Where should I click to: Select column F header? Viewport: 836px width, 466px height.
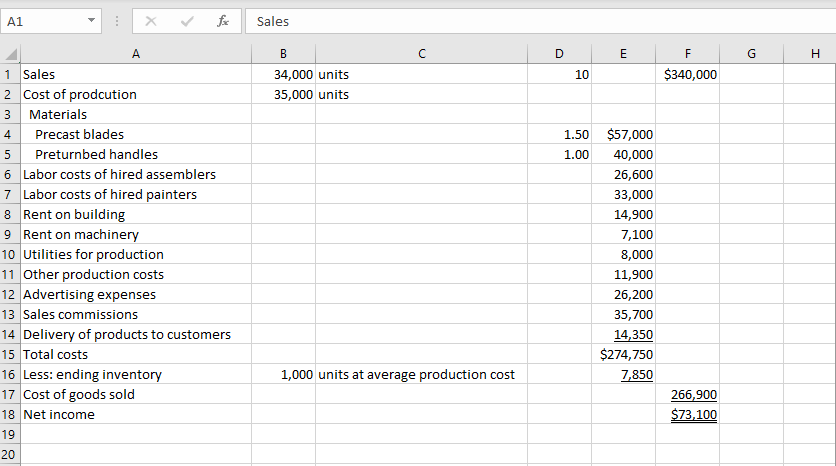pyautogui.click(x=687, y=54)
